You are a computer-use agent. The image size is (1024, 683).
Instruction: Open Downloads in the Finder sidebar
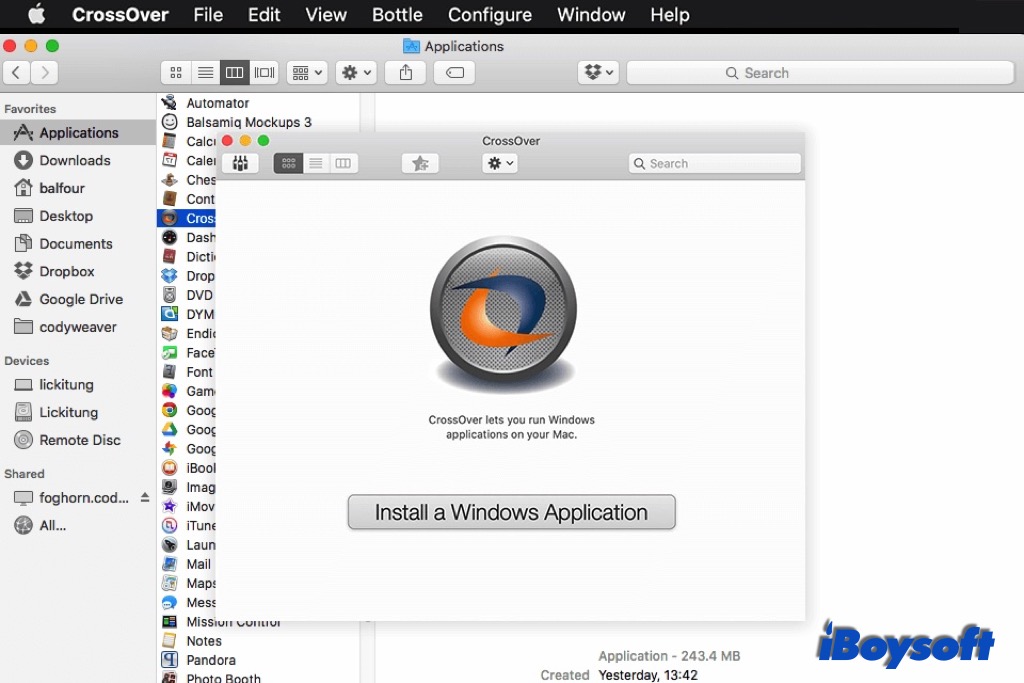[x=74, y=160]
